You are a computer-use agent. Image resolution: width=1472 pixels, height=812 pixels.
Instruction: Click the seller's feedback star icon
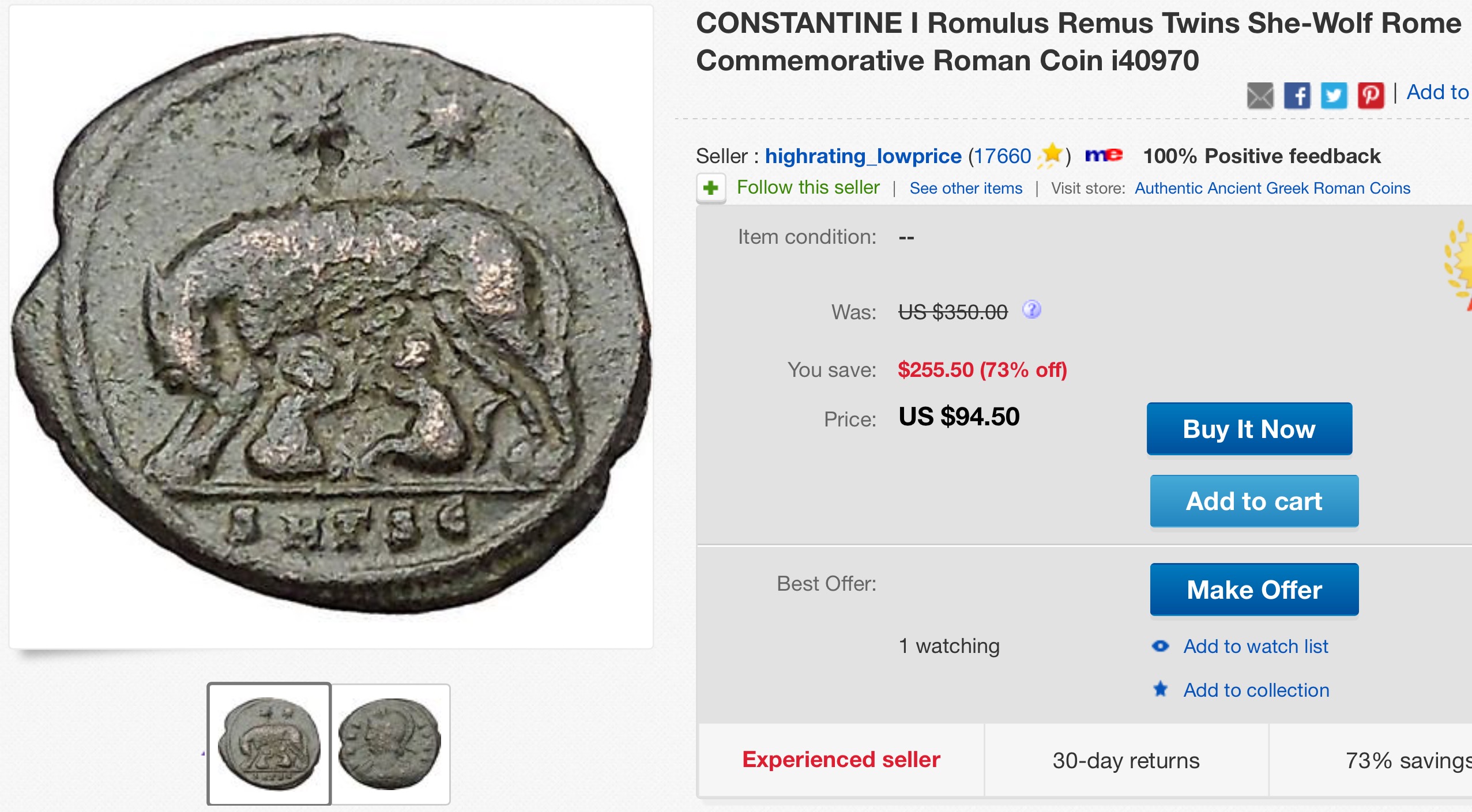point(1051,156)
